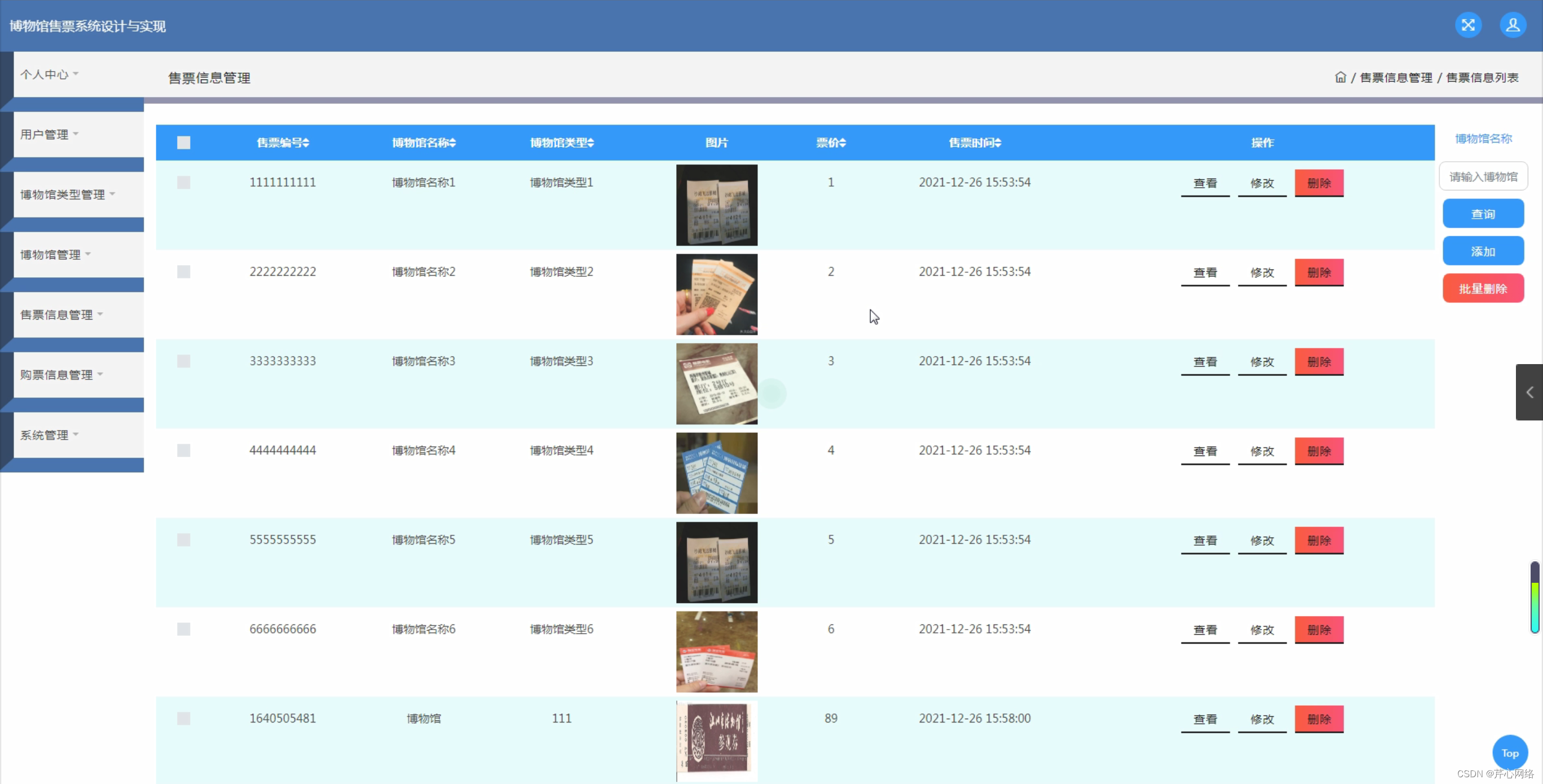Focus the 请输入博物馆 search input field
Image resolution: width=1543 pixels, height=784 pixels.
(x=1483, y=176)
